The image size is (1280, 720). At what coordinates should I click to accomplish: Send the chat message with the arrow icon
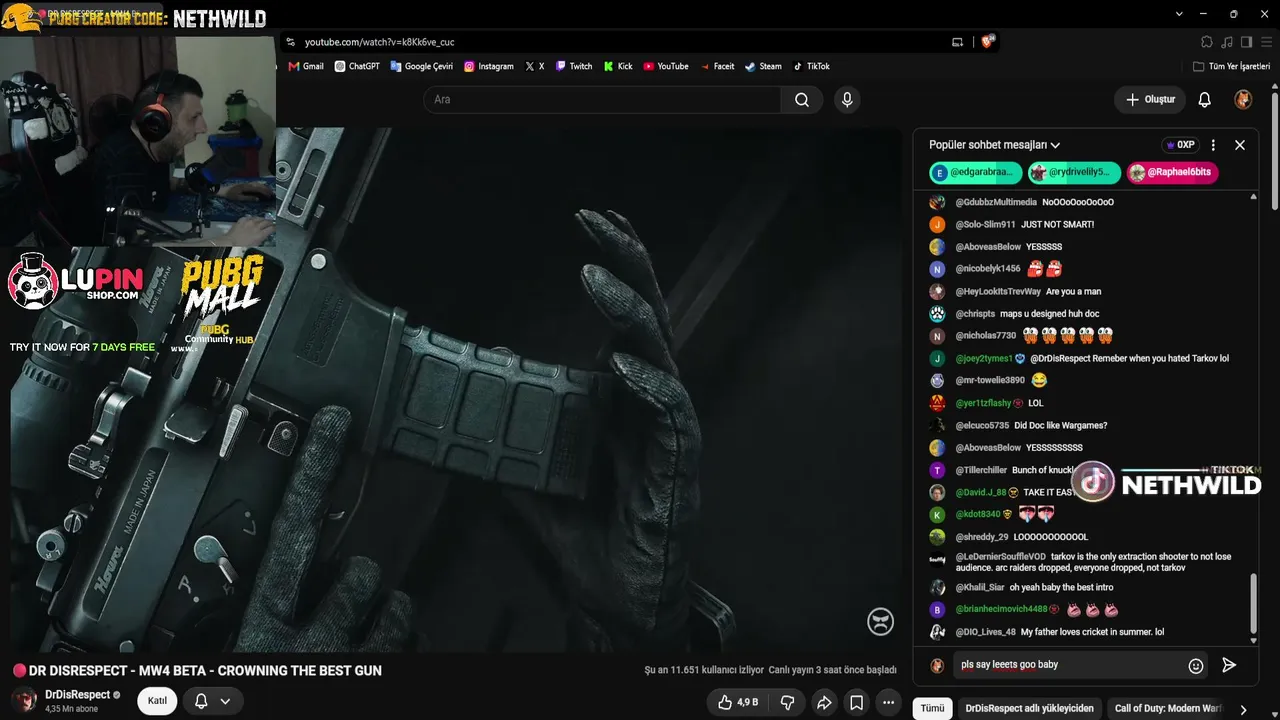tap(1229, 665)
